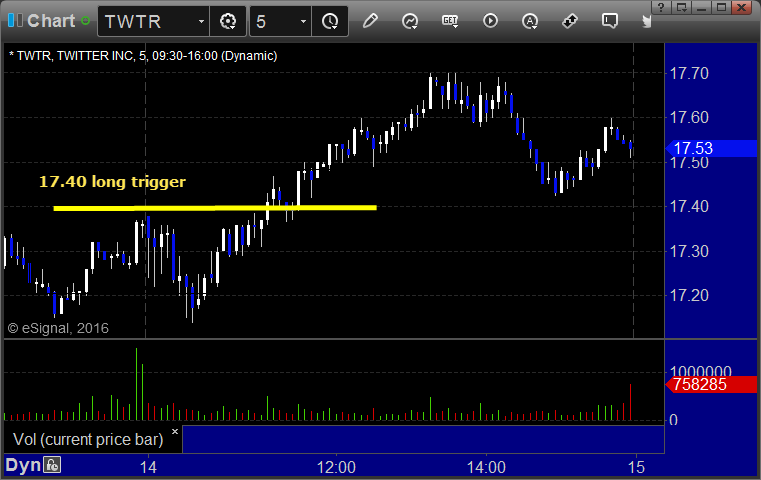Click the Chart window title label
Screen dimensions: 761x480
coord(51,21)
